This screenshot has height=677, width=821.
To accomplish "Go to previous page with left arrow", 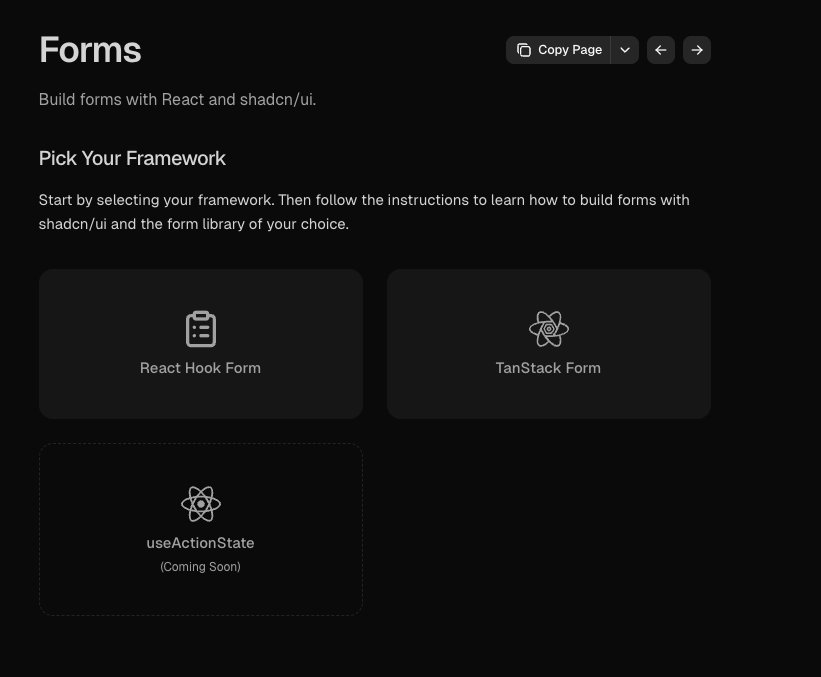I will tap(661, 50).
